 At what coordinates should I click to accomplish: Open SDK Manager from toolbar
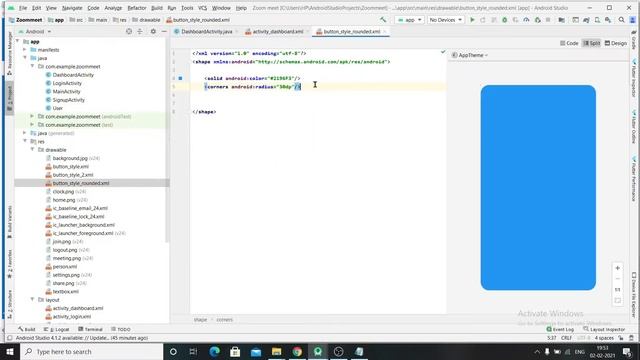coord(608,20)
